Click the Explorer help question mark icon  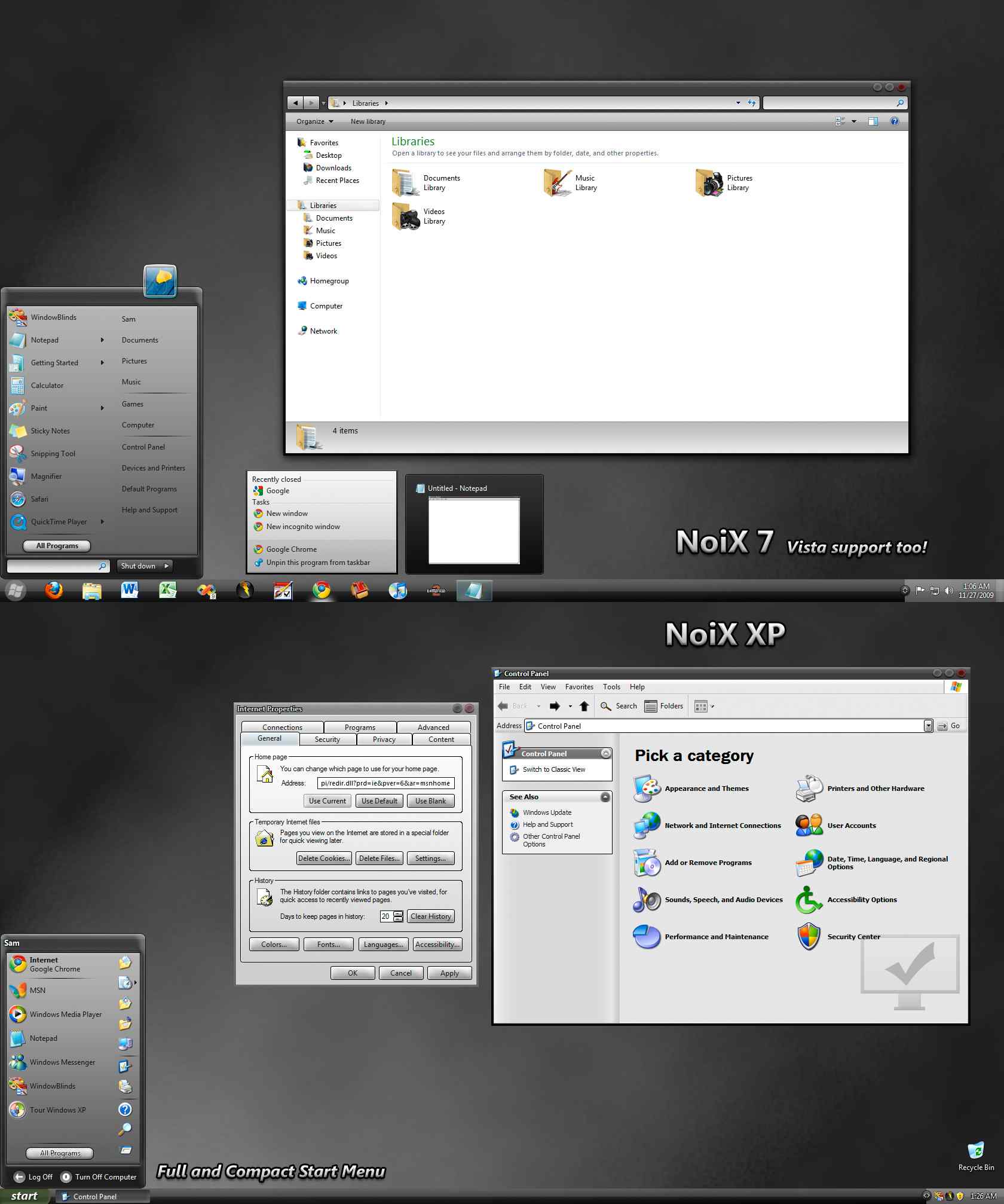click(x=895, y=121)
